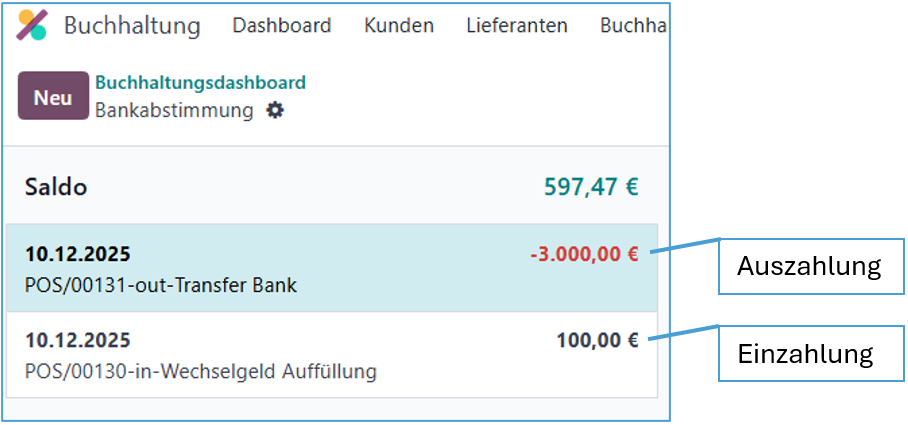Go to Buchhaltungsdashboard breadcrumb link

click(x=200, y=83)
